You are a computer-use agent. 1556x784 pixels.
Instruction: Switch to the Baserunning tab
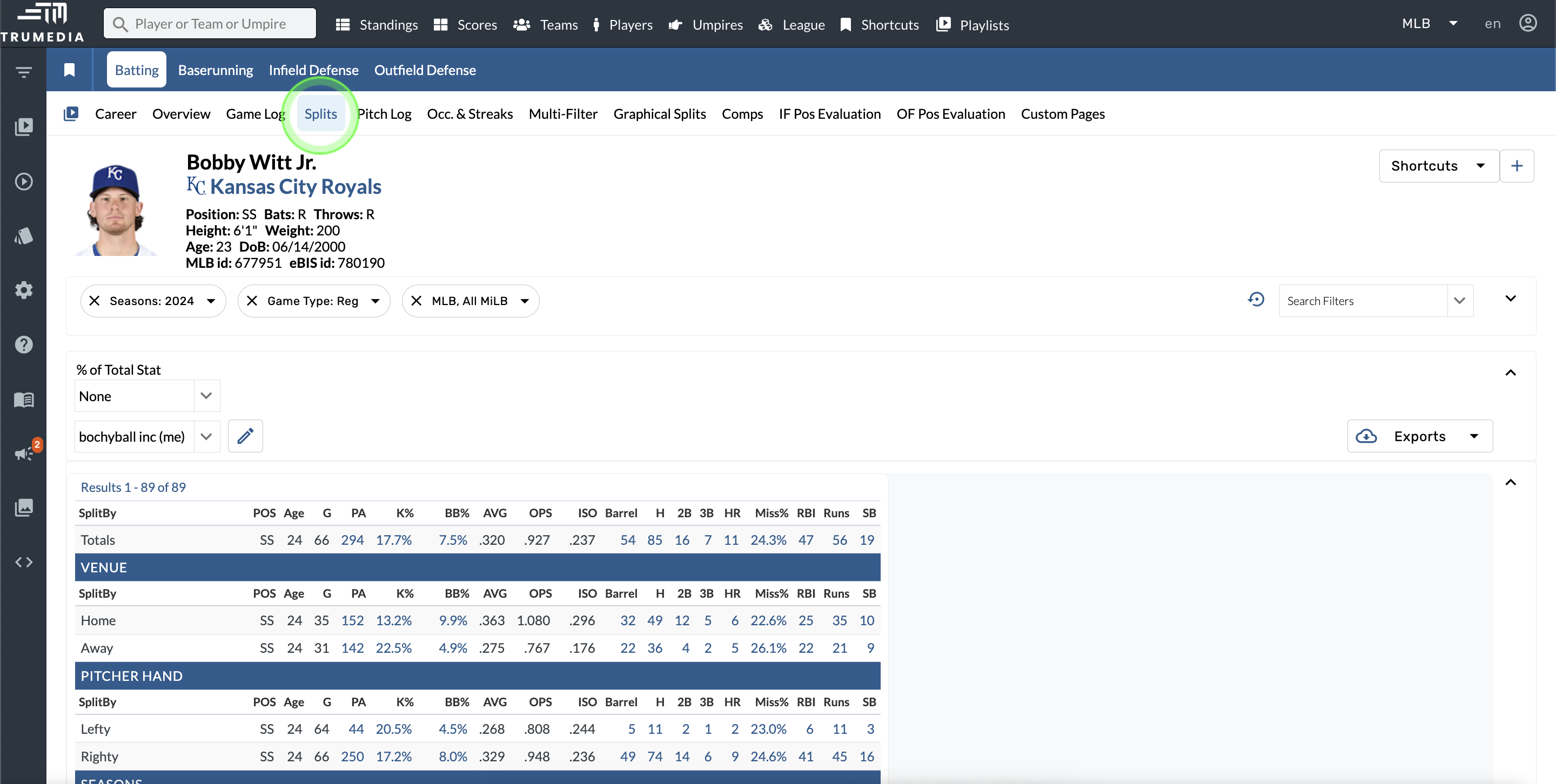(215, 70)
